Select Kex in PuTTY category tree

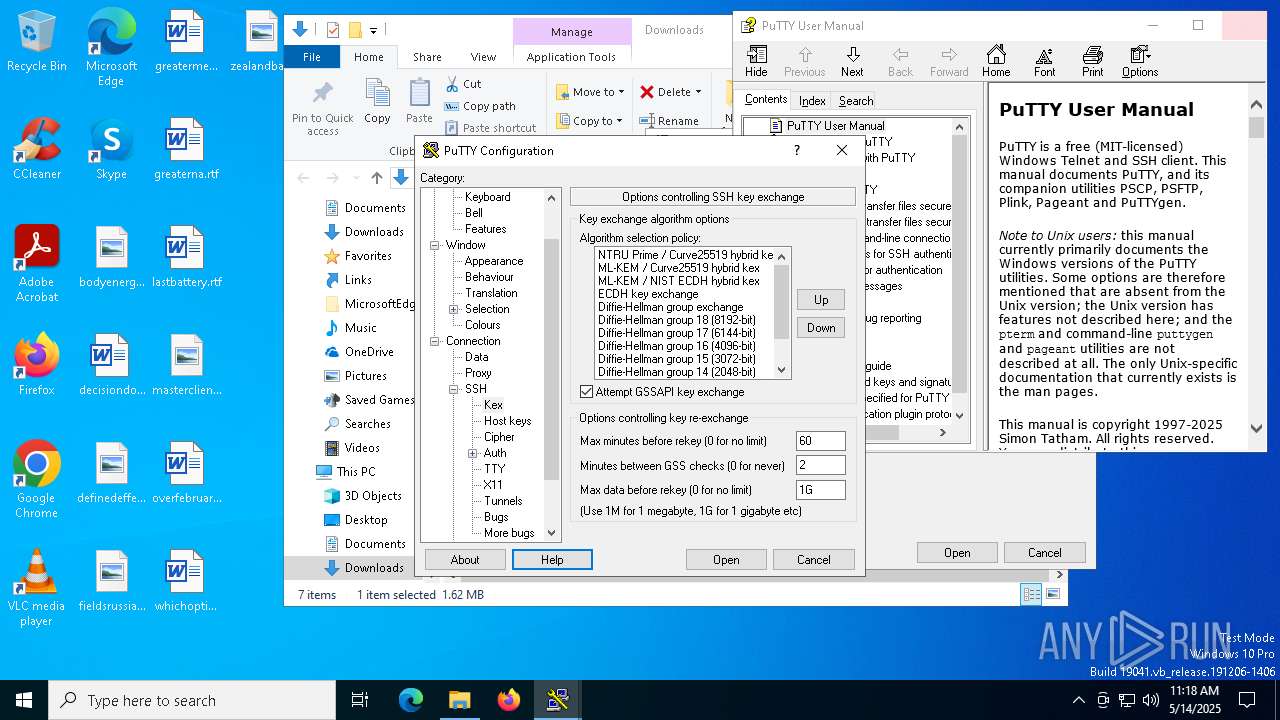click(x=493, y=405)
